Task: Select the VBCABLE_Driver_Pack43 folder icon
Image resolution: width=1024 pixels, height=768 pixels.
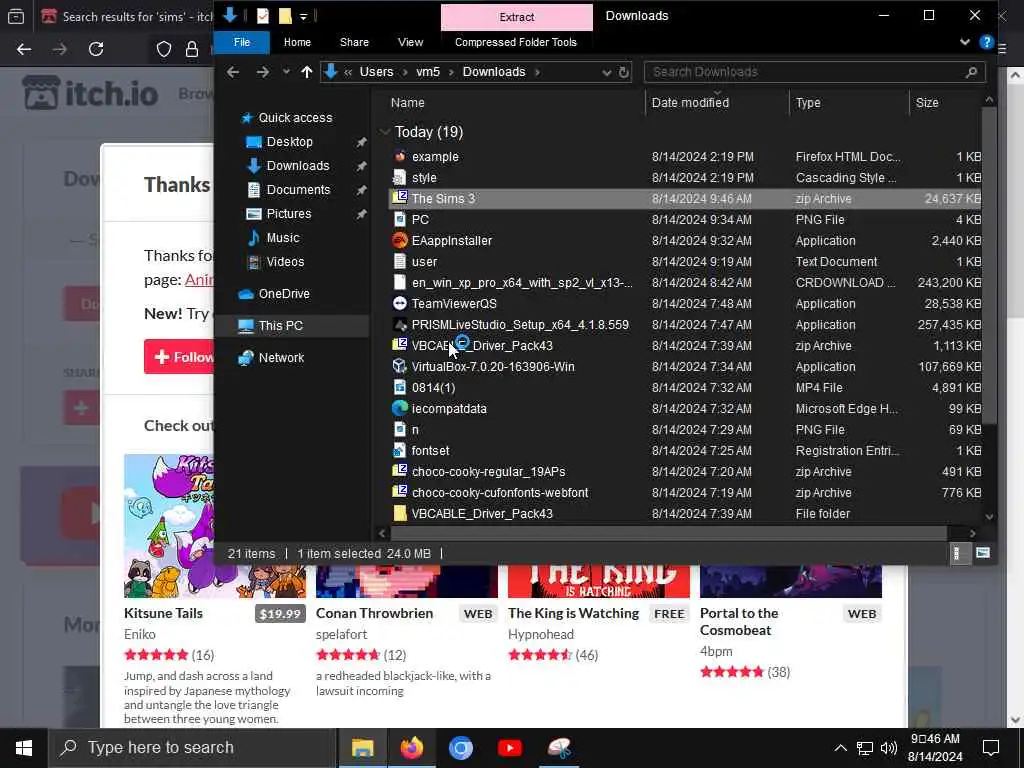Action: (400, 513)
